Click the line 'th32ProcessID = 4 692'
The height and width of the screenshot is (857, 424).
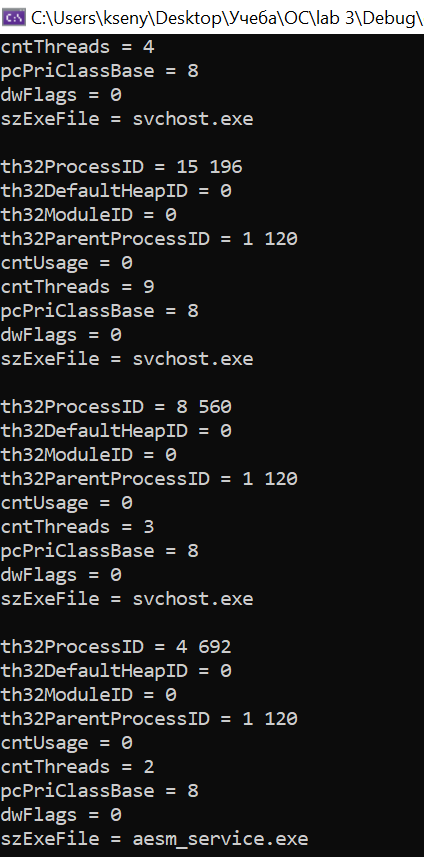tap(116, 647)
